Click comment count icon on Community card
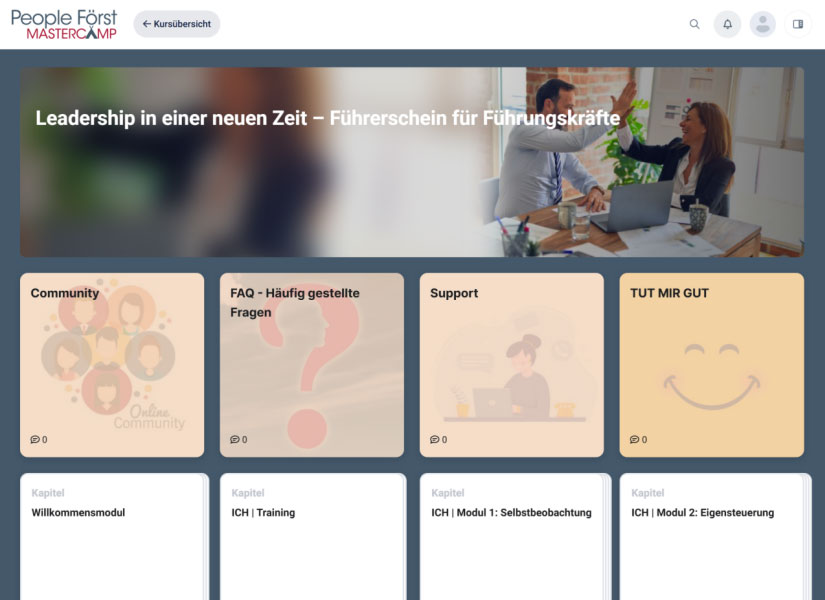 point(35,439)
